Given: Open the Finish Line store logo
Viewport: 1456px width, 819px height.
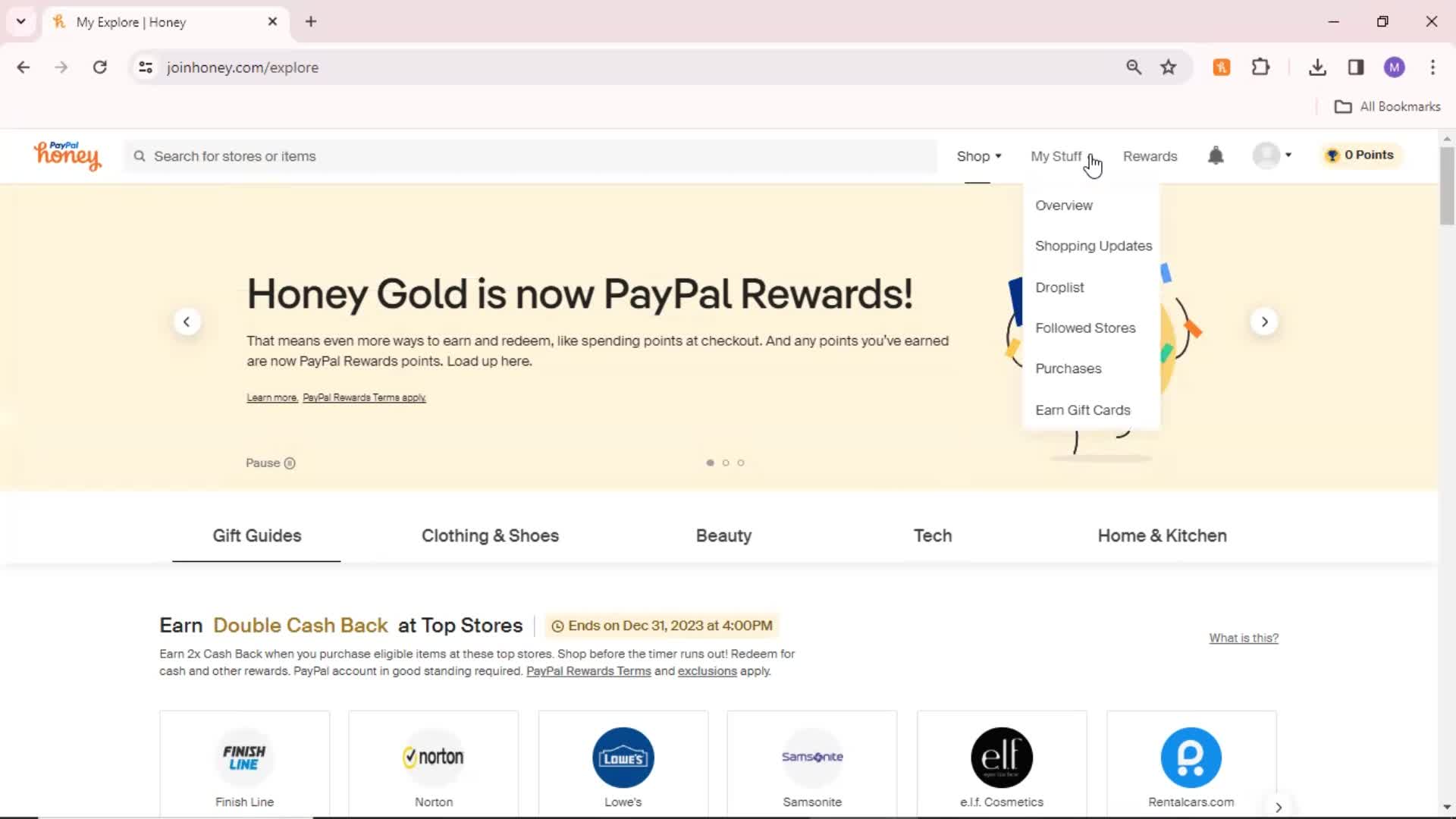Looking at the screenshot, I should pyautogui.click(x=244, y=757).
